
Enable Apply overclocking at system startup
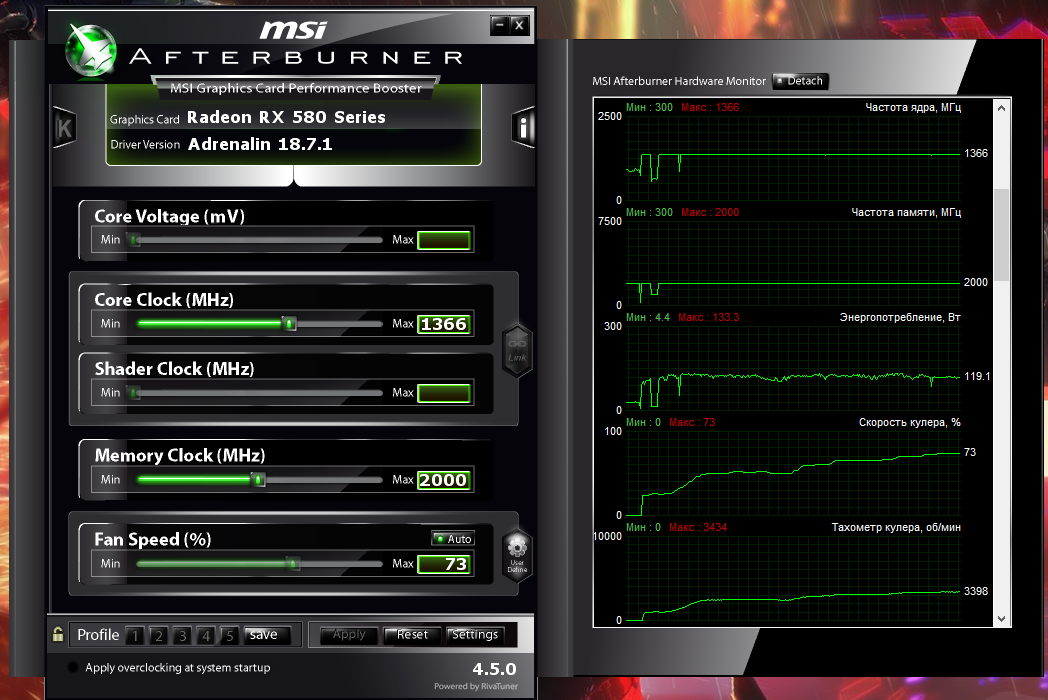(73, 667)
